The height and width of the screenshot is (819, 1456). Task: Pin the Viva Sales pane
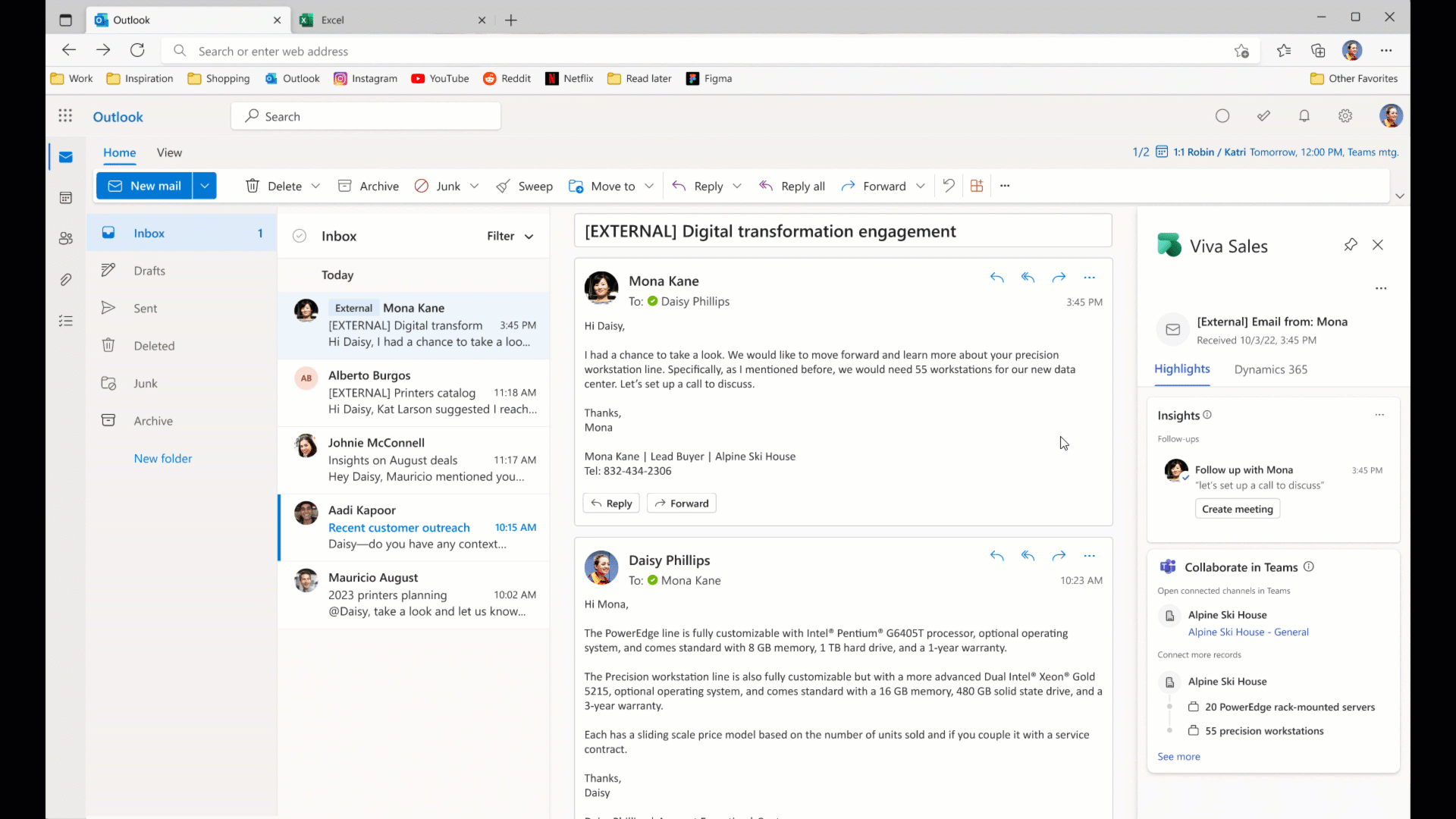[1351, 245]
